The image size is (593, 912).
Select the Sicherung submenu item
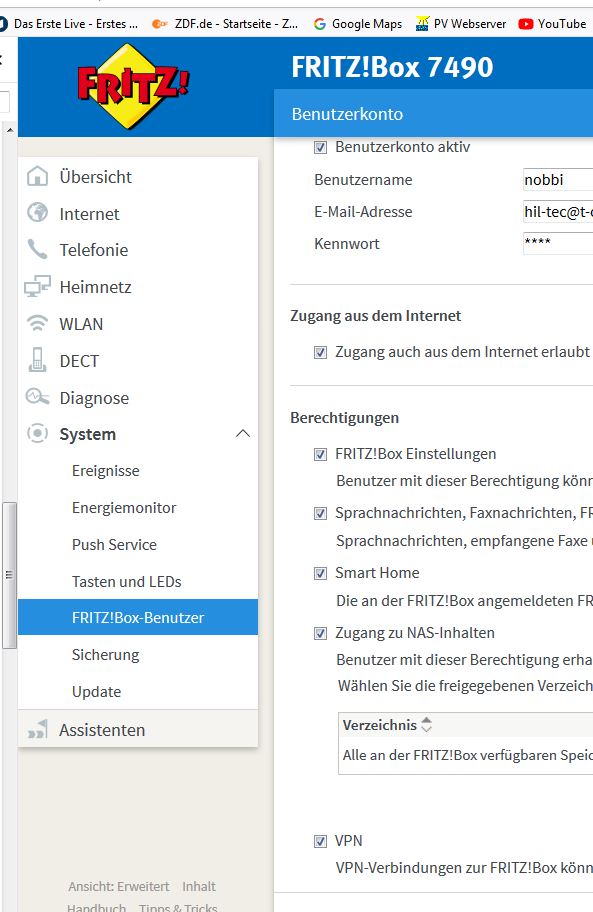click(106, 655)
